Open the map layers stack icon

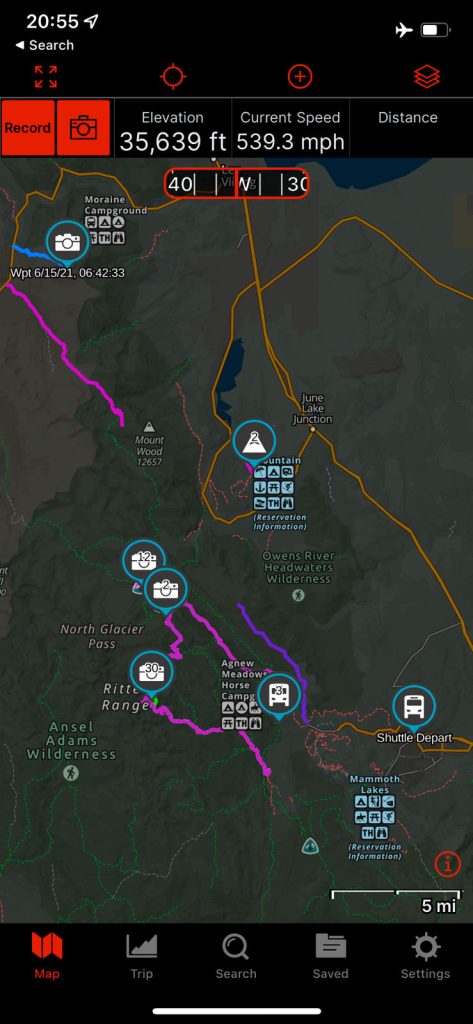click(427, 77)
